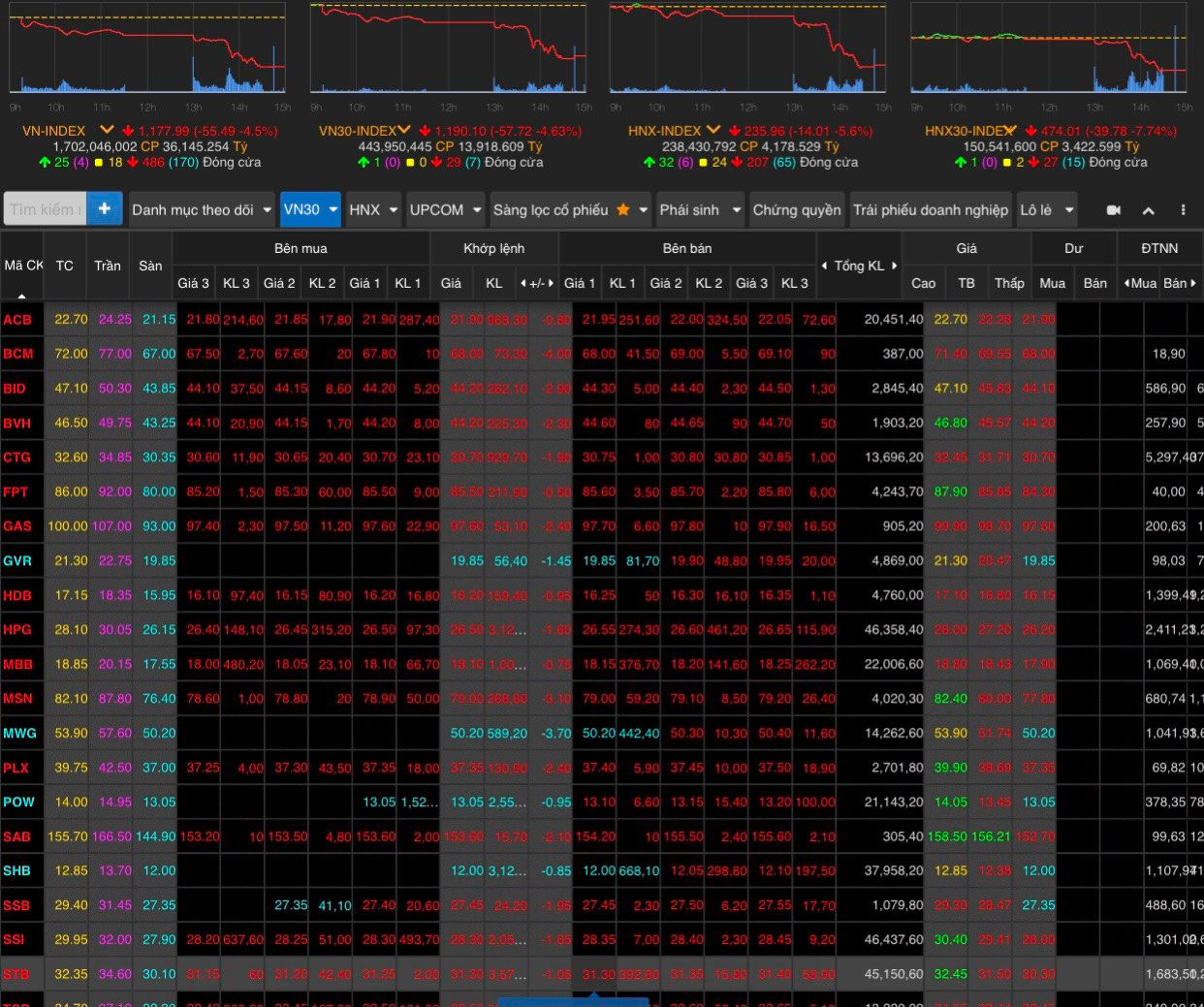This screenshot has height=1007, width=1204.
Task: Click the Tổng KL column header text
Action: (x=859, y=266)
